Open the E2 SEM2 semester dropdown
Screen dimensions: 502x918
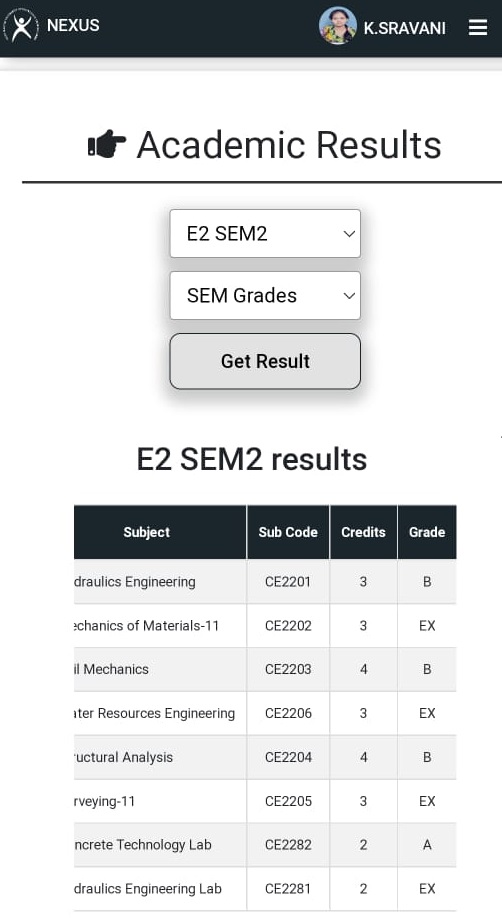[x=265, y=234]
